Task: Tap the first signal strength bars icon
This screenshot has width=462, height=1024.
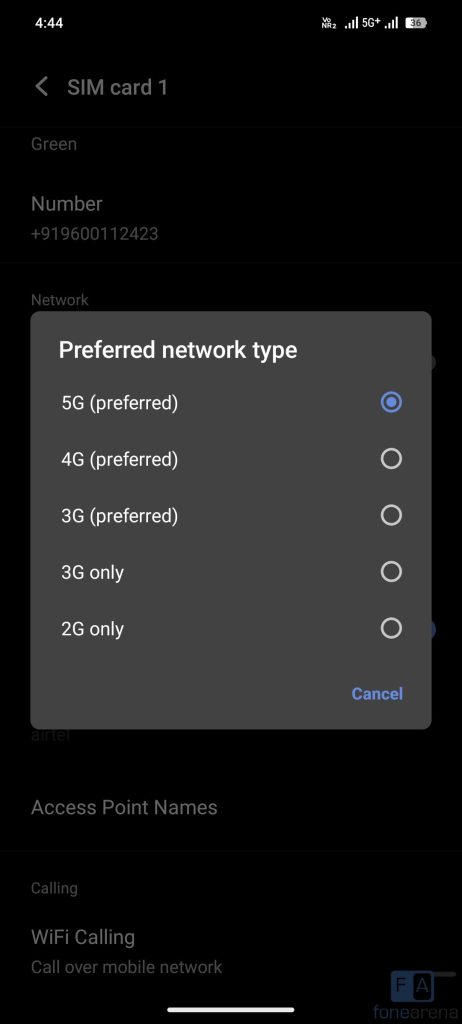Action: click(351, 24)
